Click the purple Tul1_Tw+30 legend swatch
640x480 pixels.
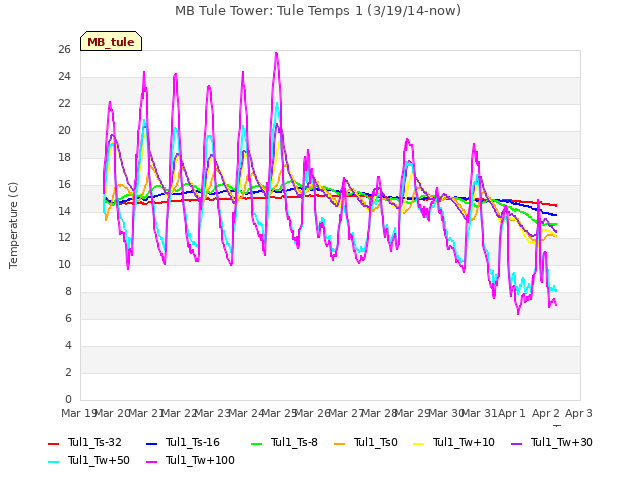pyautogui.click(x=517, y=443)
